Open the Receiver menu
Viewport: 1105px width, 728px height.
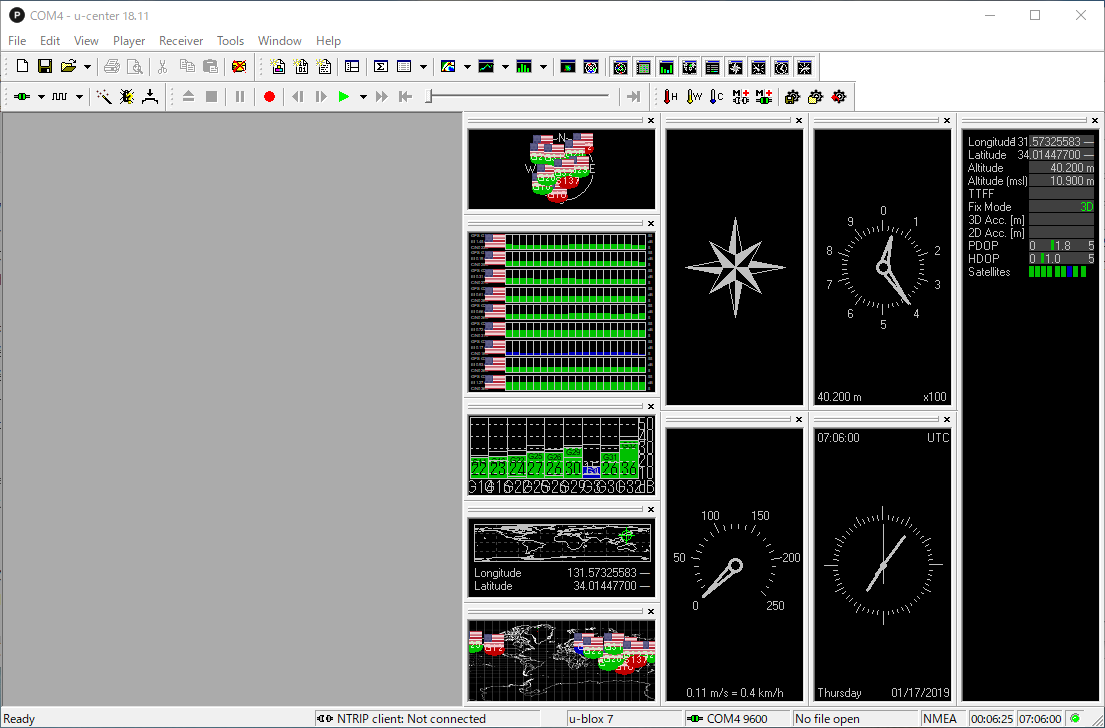point(181,41)
